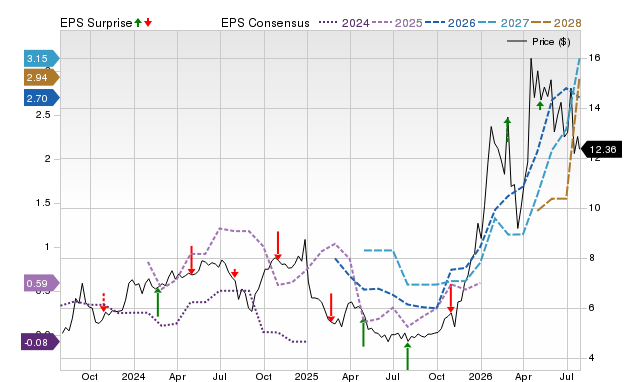Viewport: 640px width, 382px height.
Task: Click the 12.36 current price tag
Action: click(x=601, y=150)
